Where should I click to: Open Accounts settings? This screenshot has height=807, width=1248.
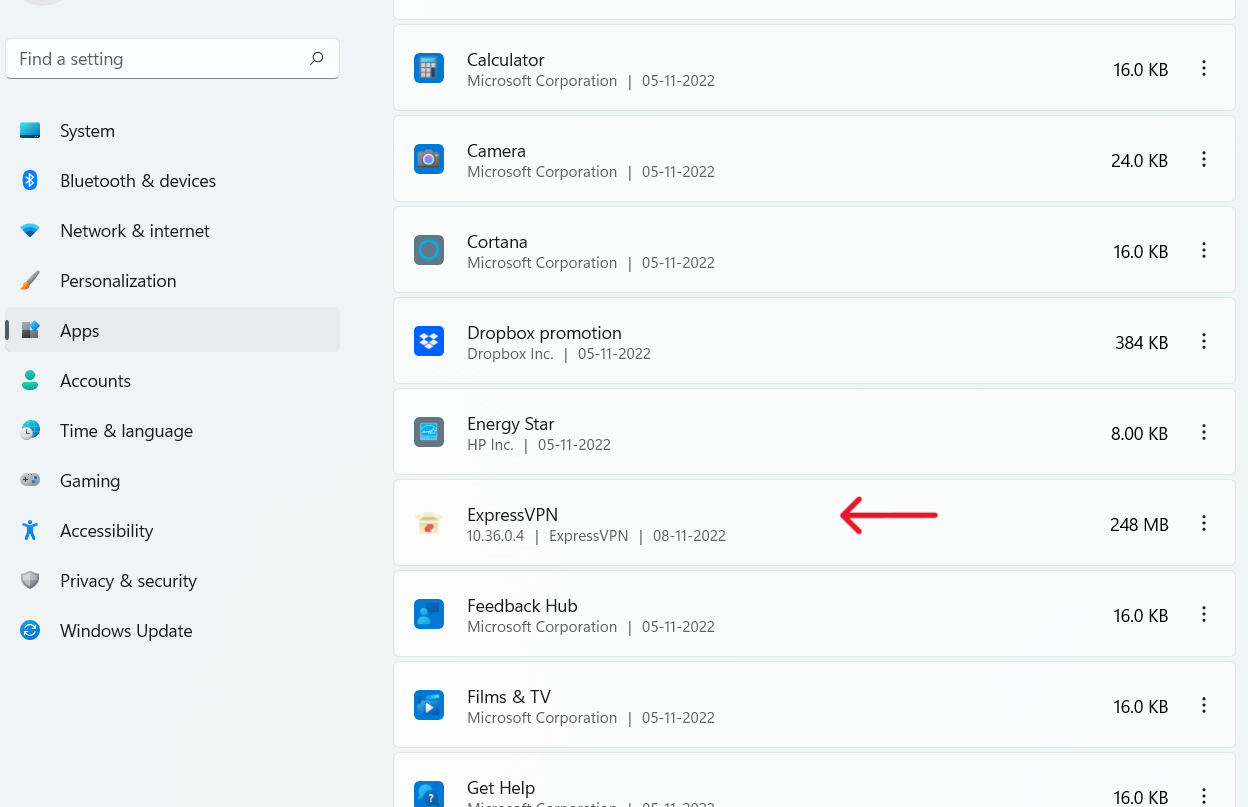tap(172, 381)
